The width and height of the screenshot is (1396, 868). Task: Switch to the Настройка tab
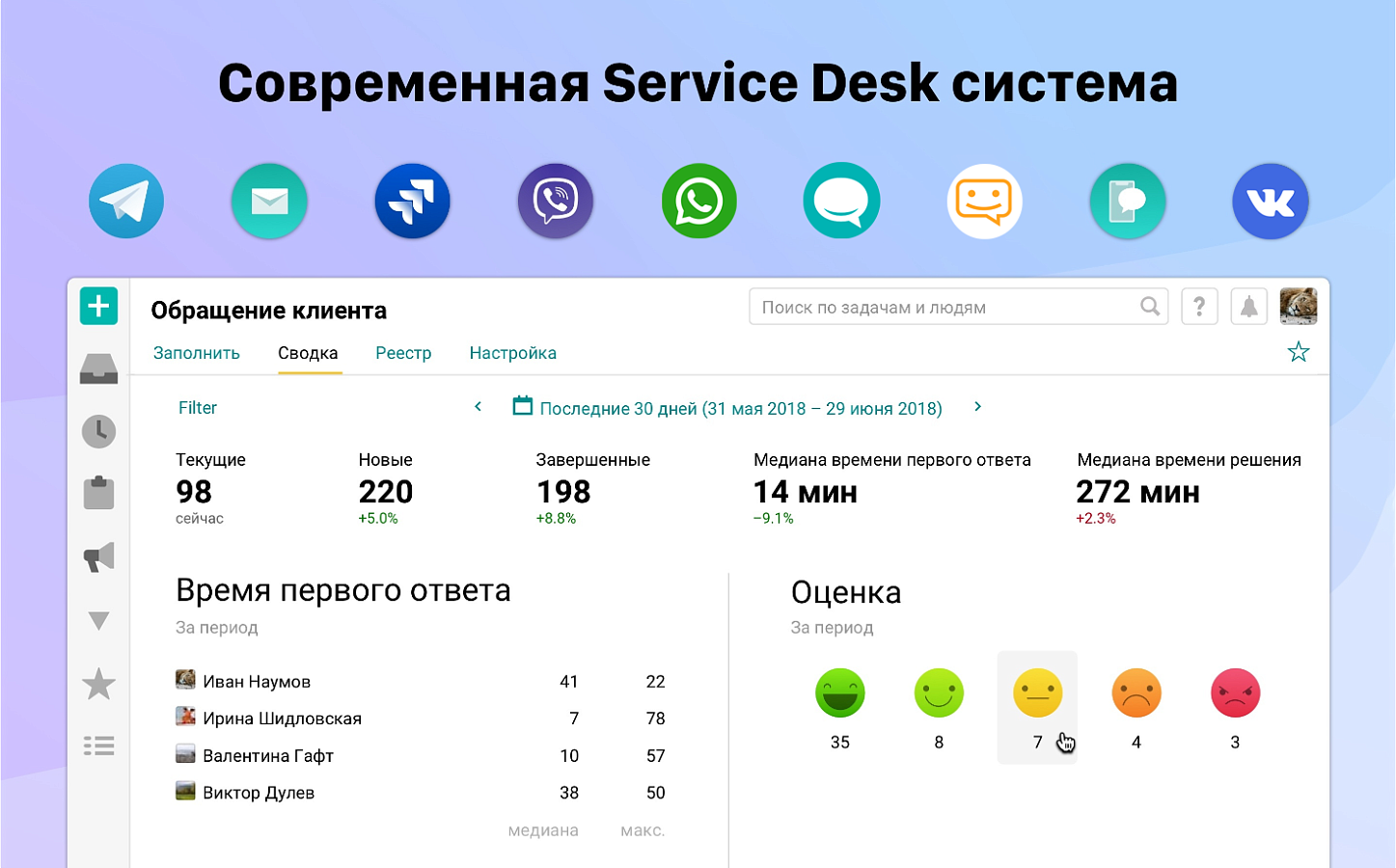click(513, 353)
